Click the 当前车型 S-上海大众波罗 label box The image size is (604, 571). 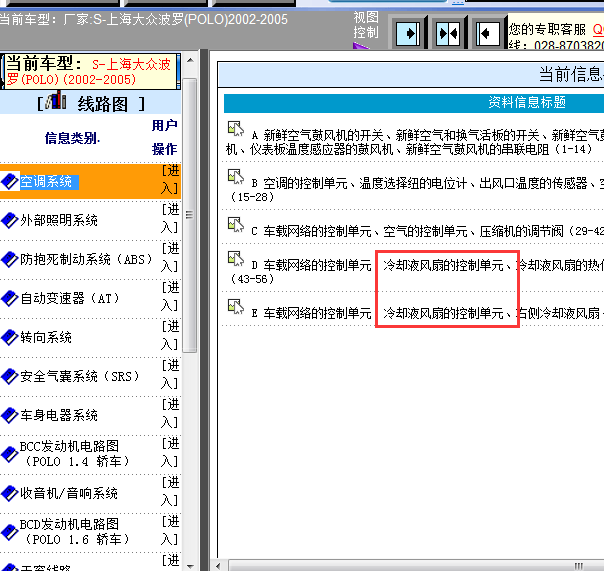pos(91,72)
